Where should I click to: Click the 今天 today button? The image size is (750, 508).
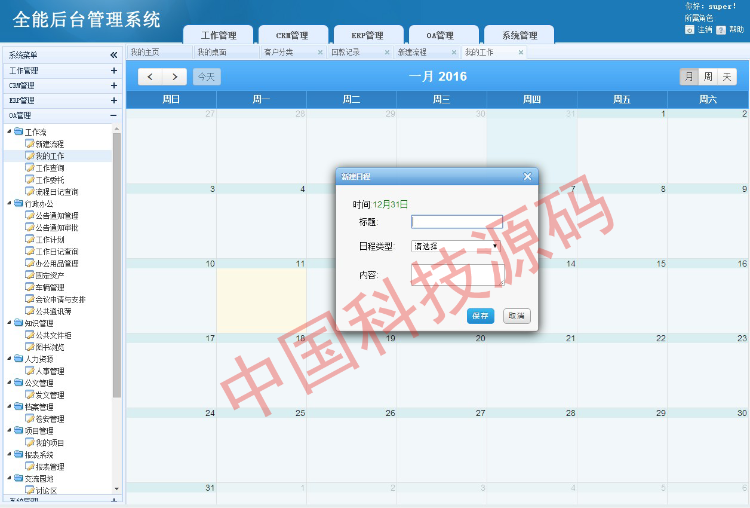click(x=207, y=77)
